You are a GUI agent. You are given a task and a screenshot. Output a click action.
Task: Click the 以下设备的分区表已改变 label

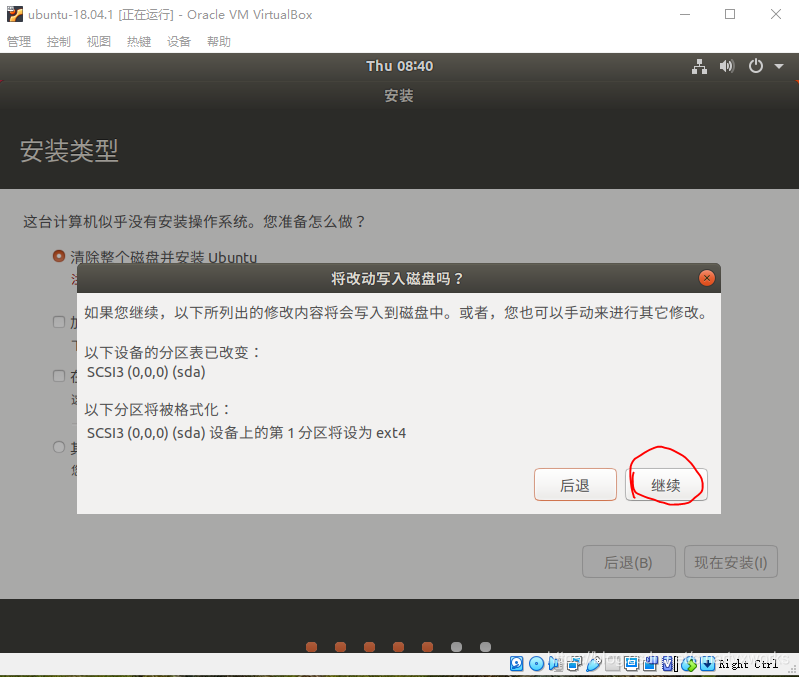[173, 352]
